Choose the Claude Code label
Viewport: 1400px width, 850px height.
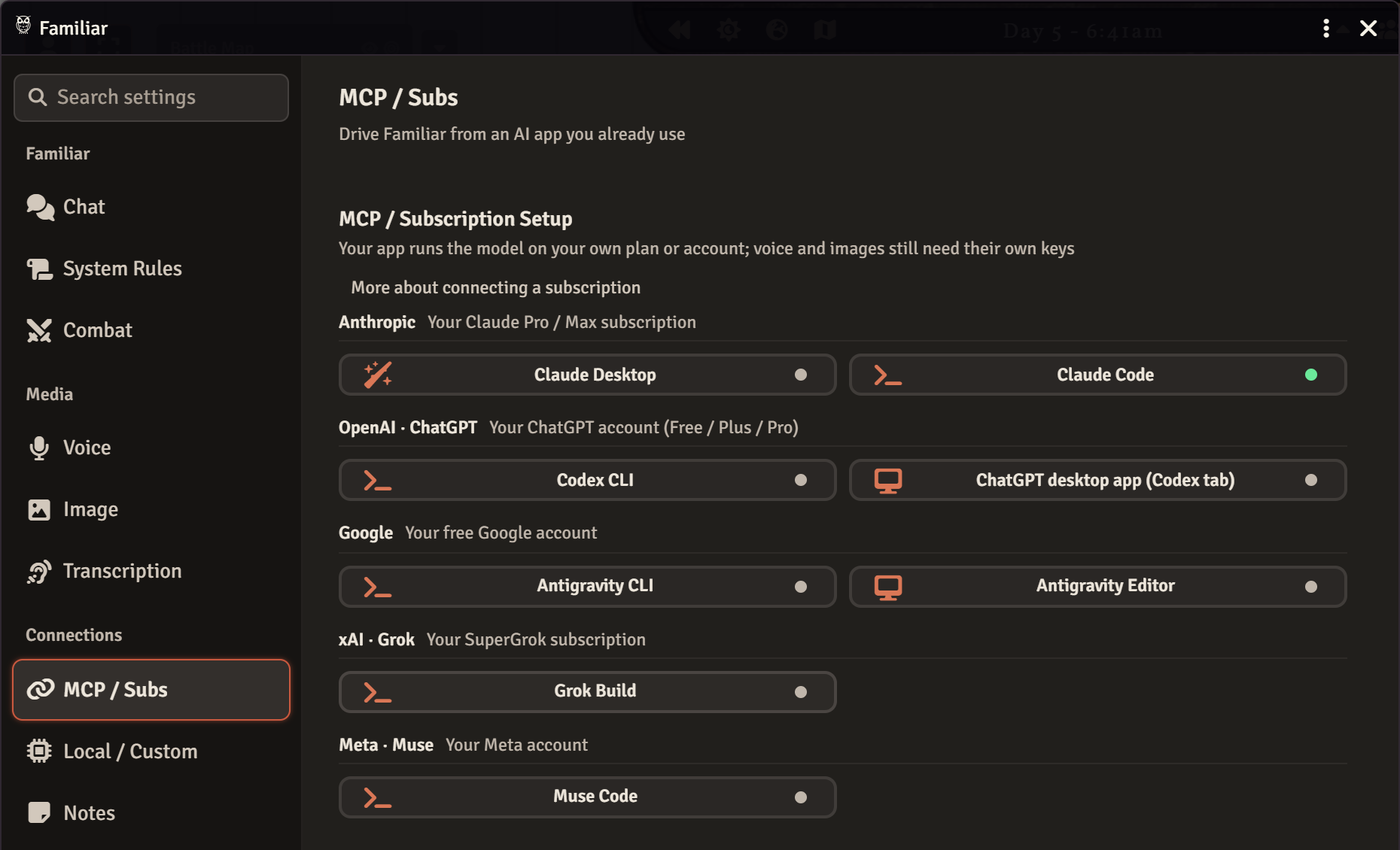[1105, 375]
